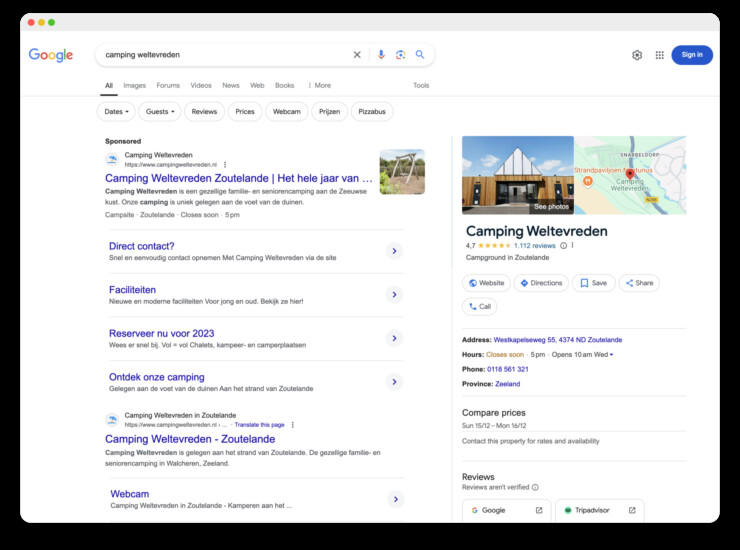Open Google Lens image search icon
Screen dimensions: 740x550
coord(400,55)
